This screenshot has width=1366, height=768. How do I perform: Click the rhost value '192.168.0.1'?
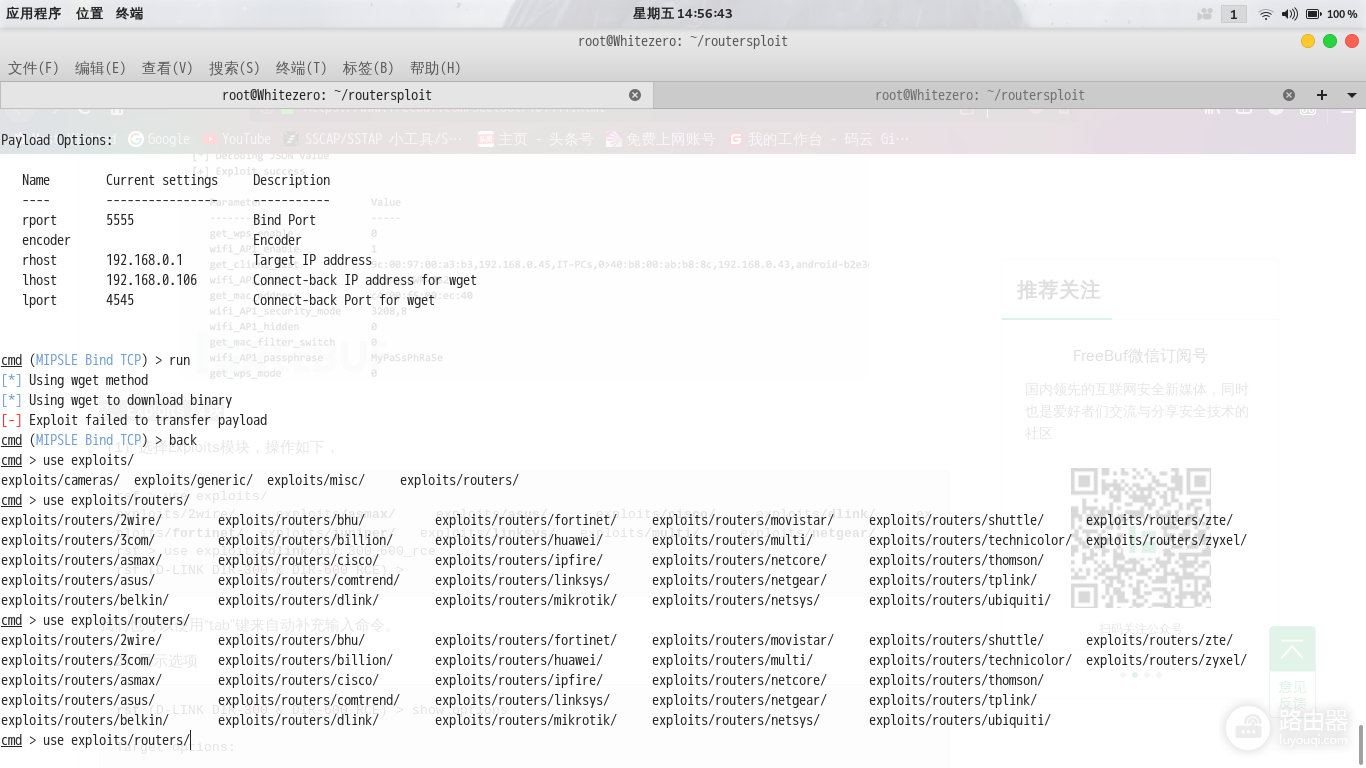coord(145,260)
